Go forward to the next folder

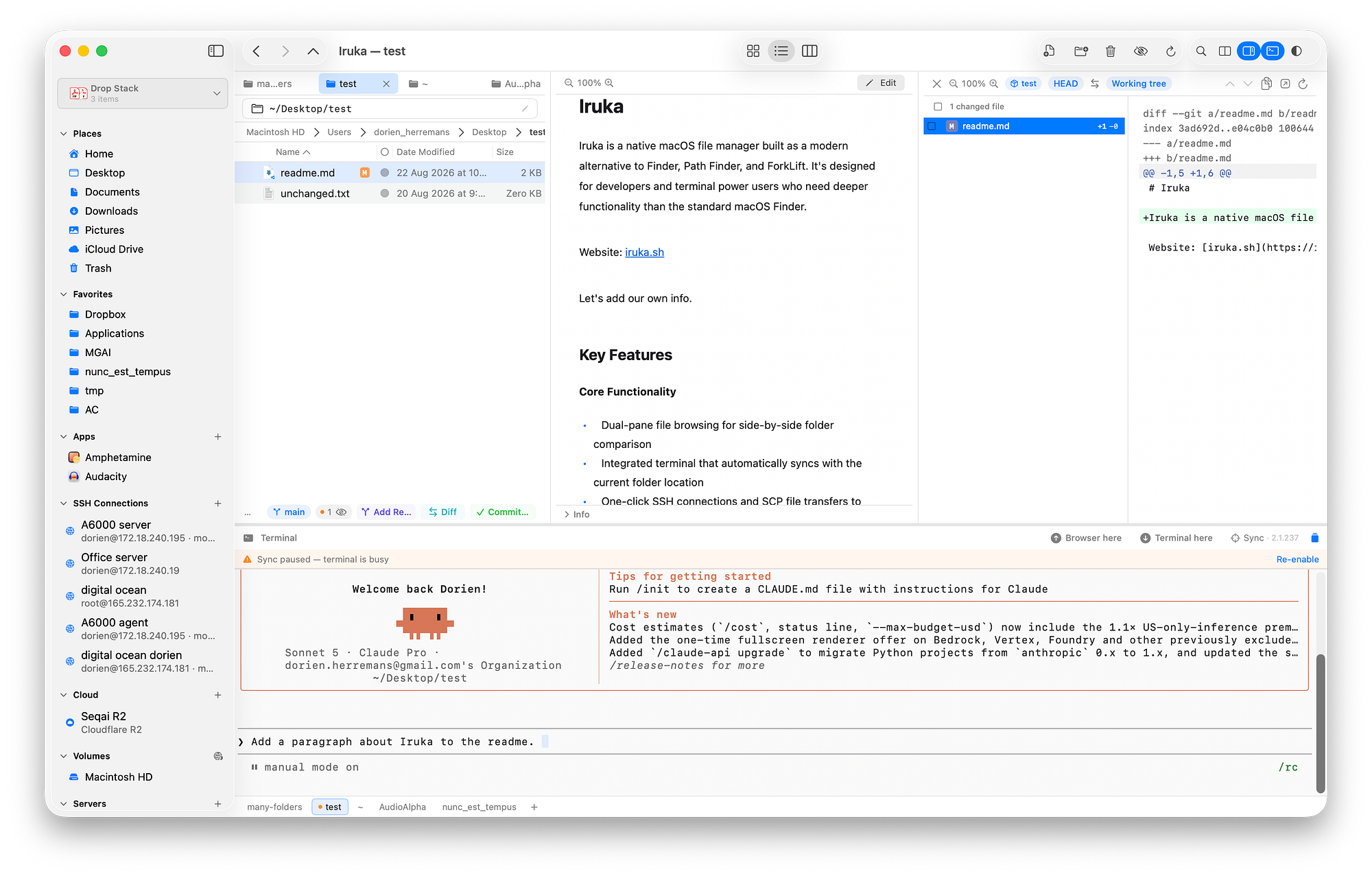point(285,51)
